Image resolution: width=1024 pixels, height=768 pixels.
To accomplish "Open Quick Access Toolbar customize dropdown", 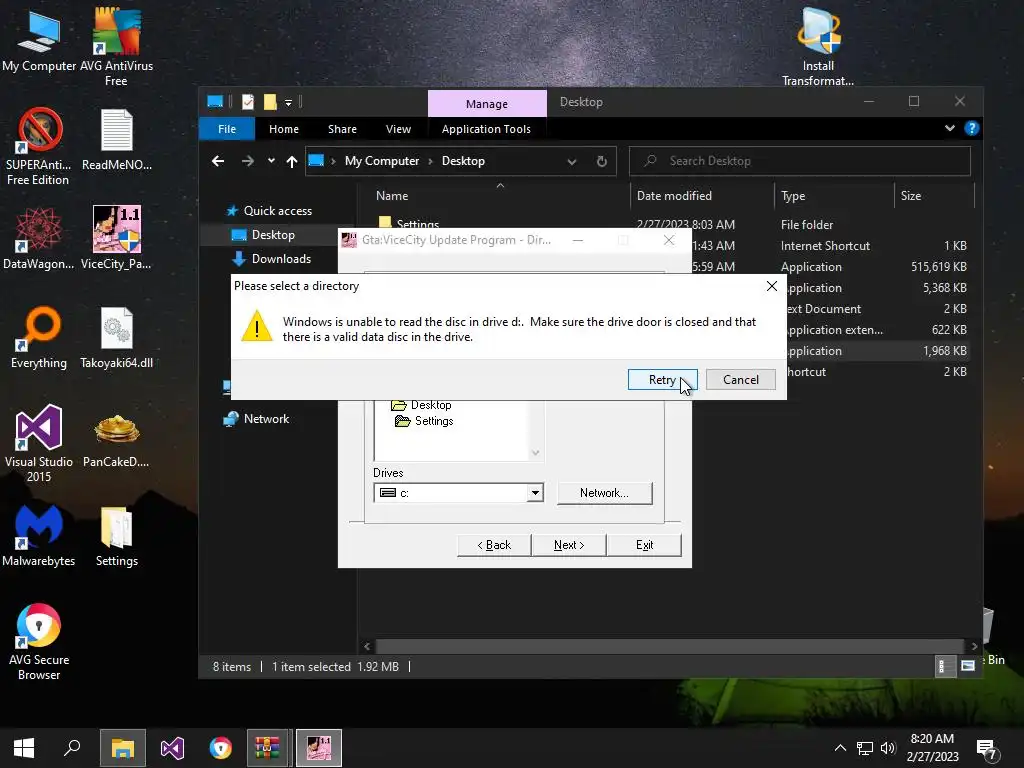I will [x=288, y=103].
